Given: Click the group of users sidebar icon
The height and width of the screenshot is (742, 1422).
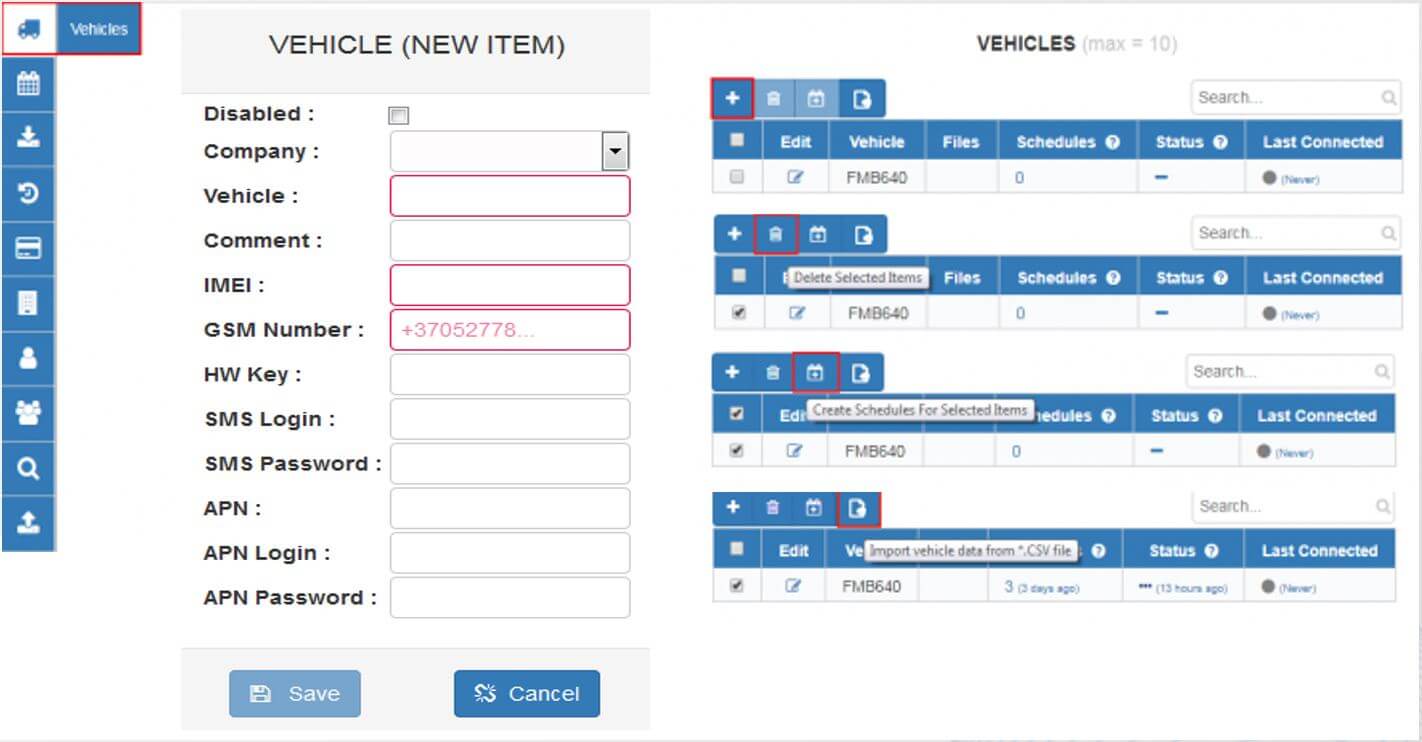Looking at the screenshot, I should pyautogui.click(x=28, y=410).
